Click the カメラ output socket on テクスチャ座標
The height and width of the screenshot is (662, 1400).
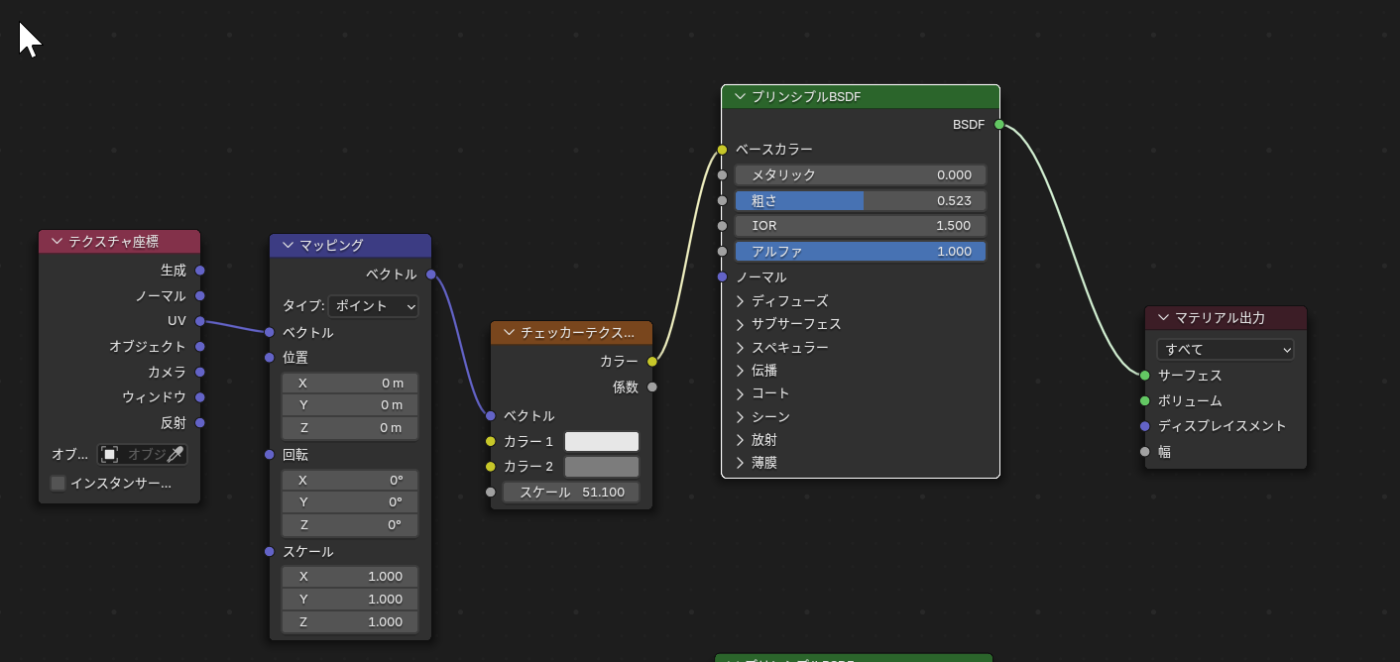pyautogui.click(x=200, y=372)
